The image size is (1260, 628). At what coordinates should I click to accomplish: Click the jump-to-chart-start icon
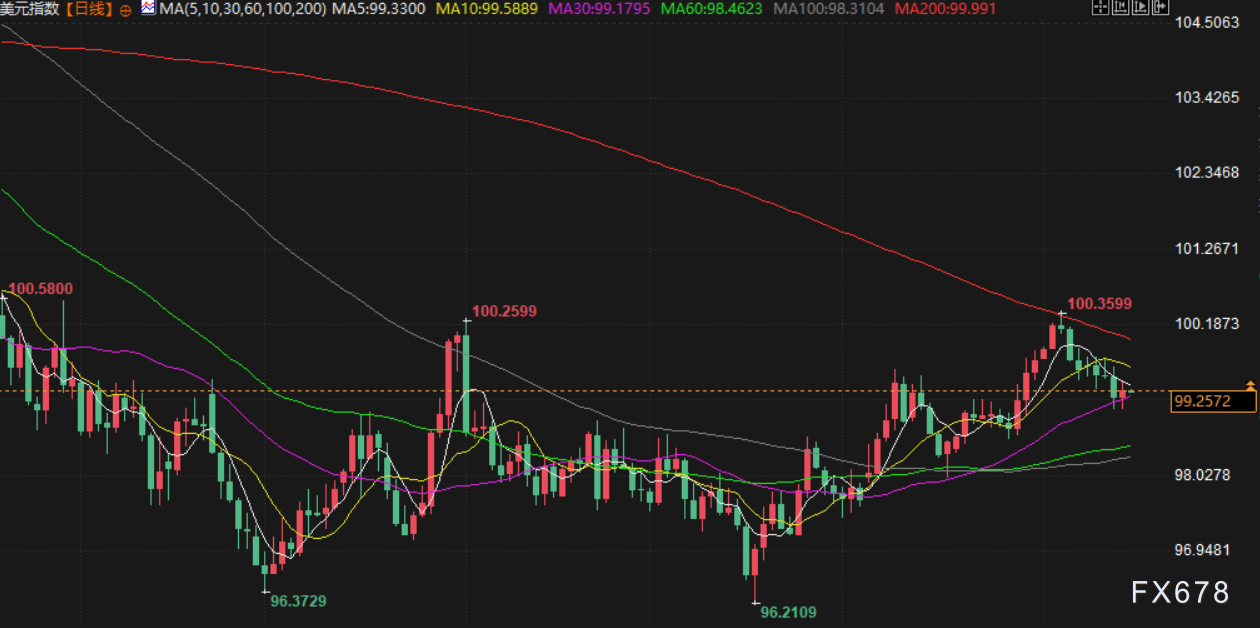[x=1119, y=8]
